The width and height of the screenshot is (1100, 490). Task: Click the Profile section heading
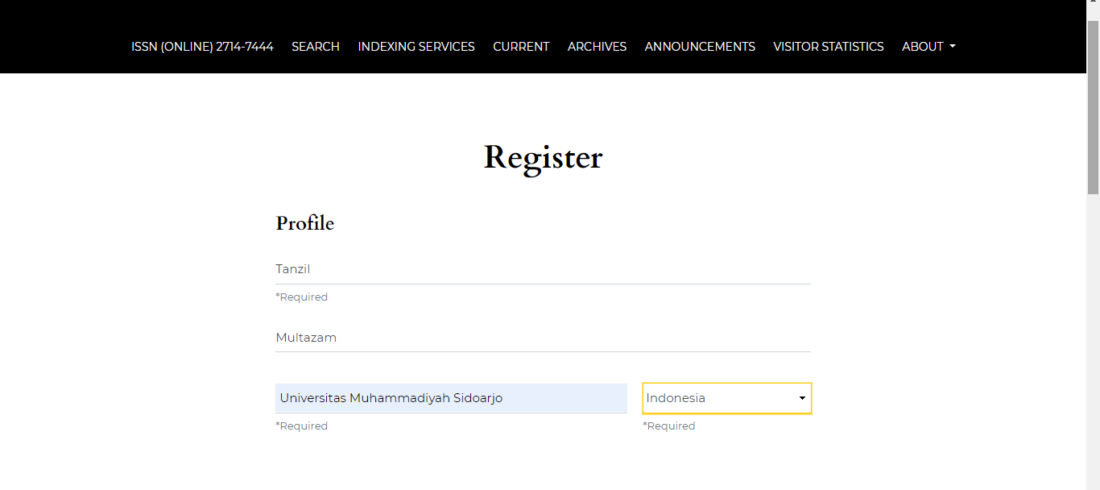305,223
